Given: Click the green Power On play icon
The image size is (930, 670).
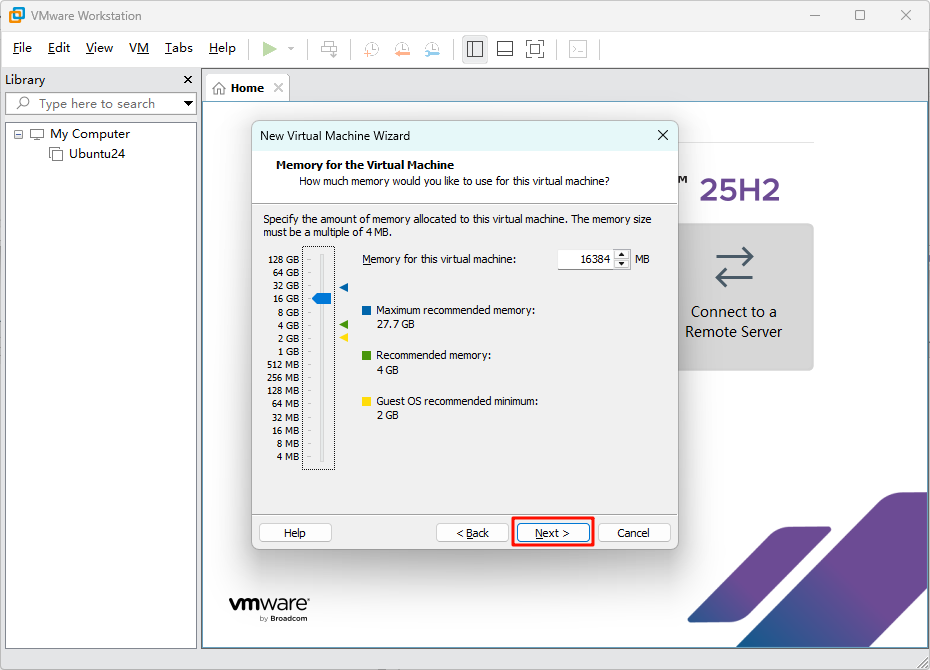Looking at the screenshot, I should [269, 49].
